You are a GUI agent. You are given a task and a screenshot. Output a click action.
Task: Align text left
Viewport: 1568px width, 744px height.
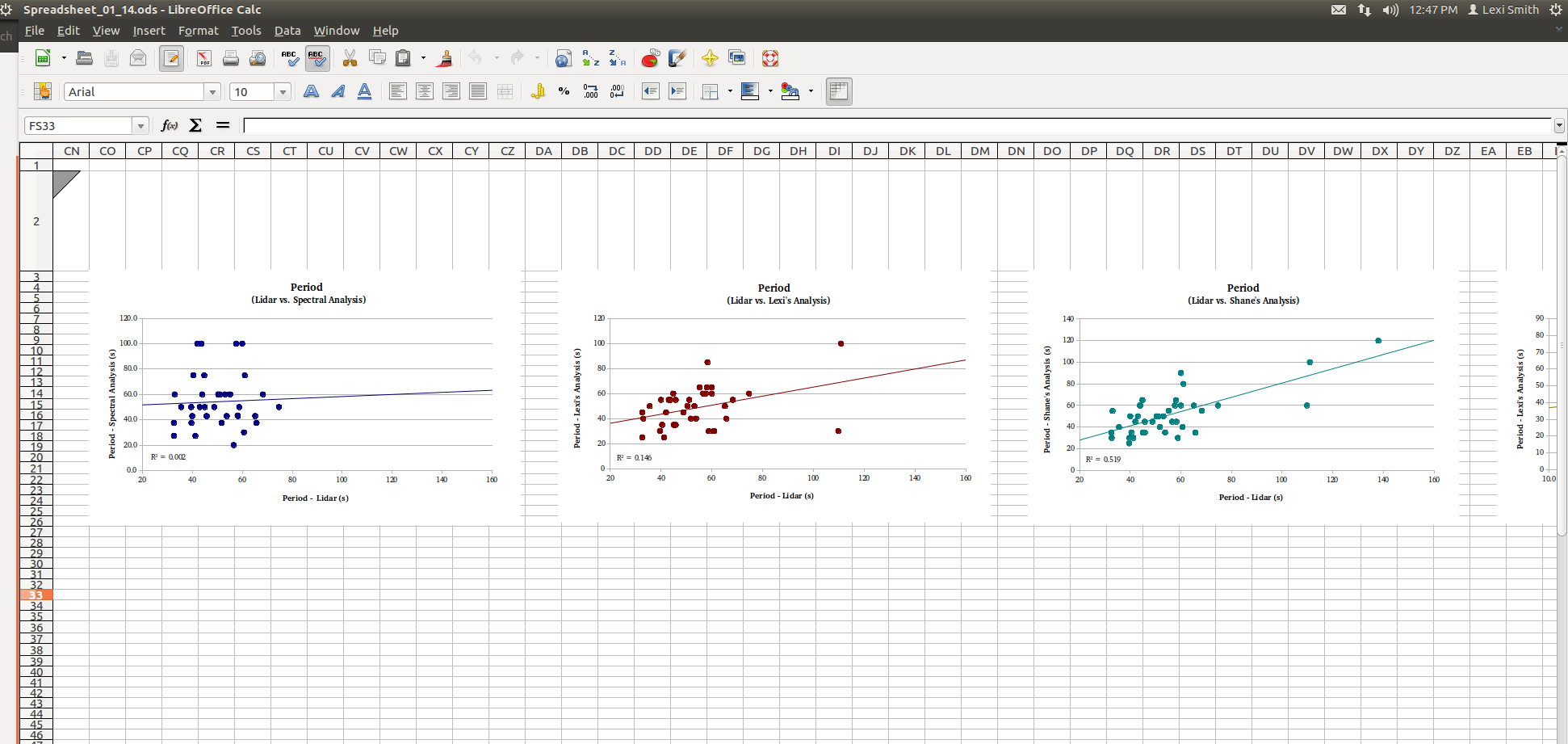coord(397,91)
